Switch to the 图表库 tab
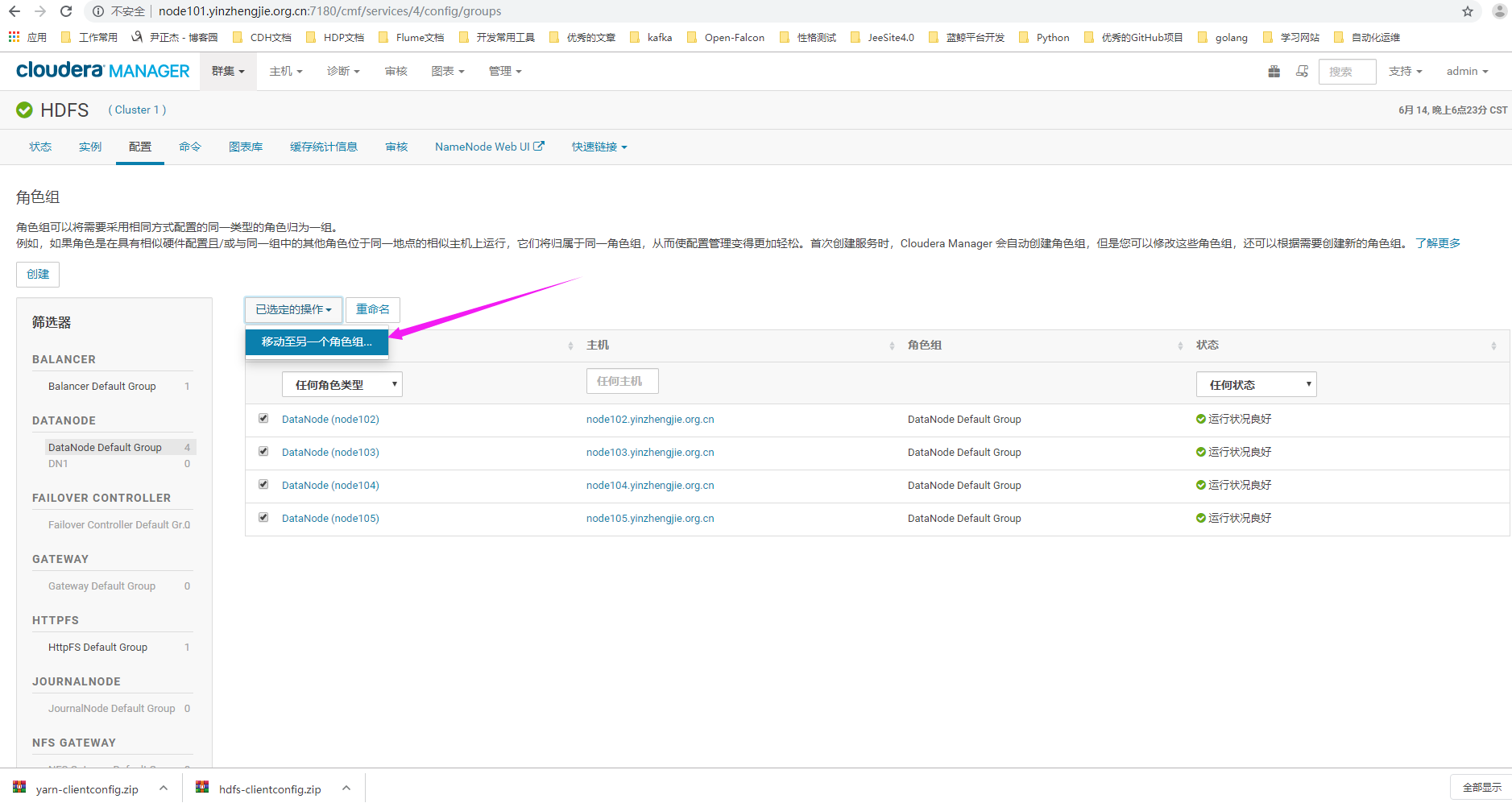Viewport: 1512px width, 803px height. pos(246,147)
